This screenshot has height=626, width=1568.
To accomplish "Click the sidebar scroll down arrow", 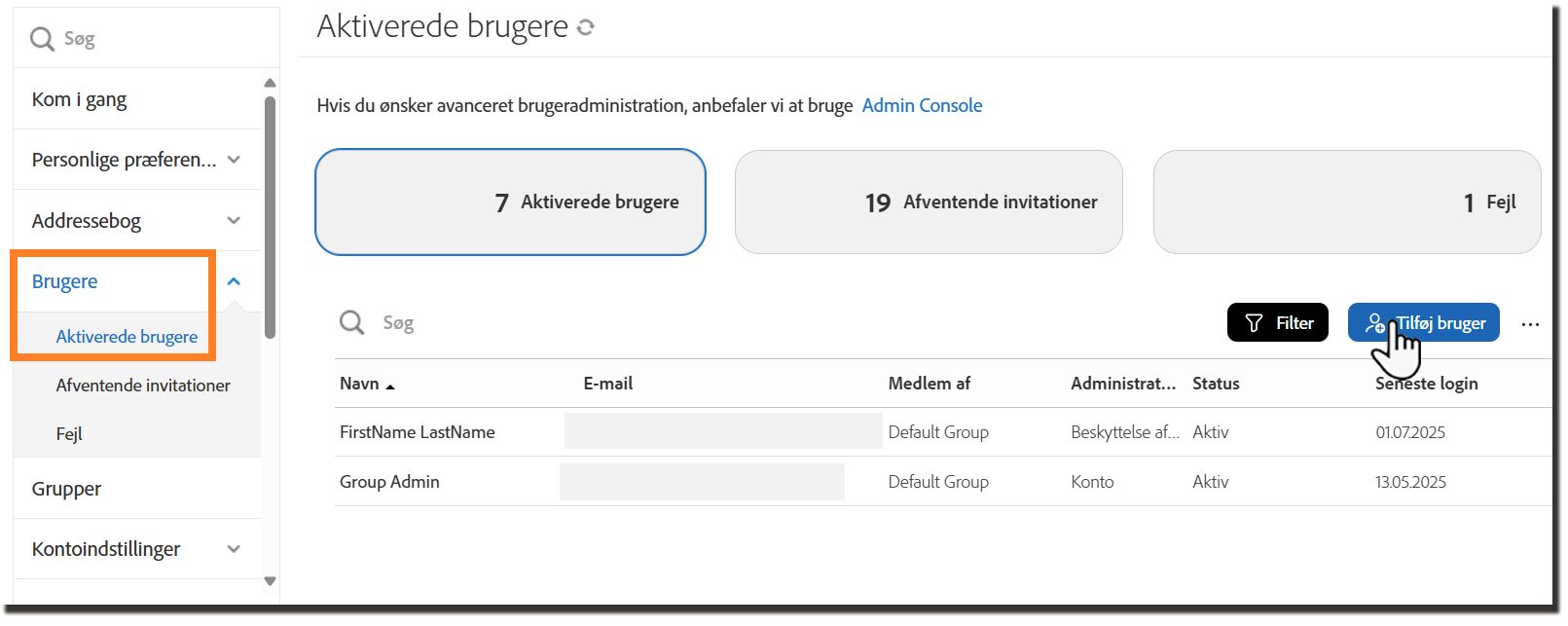I will 271,581.
